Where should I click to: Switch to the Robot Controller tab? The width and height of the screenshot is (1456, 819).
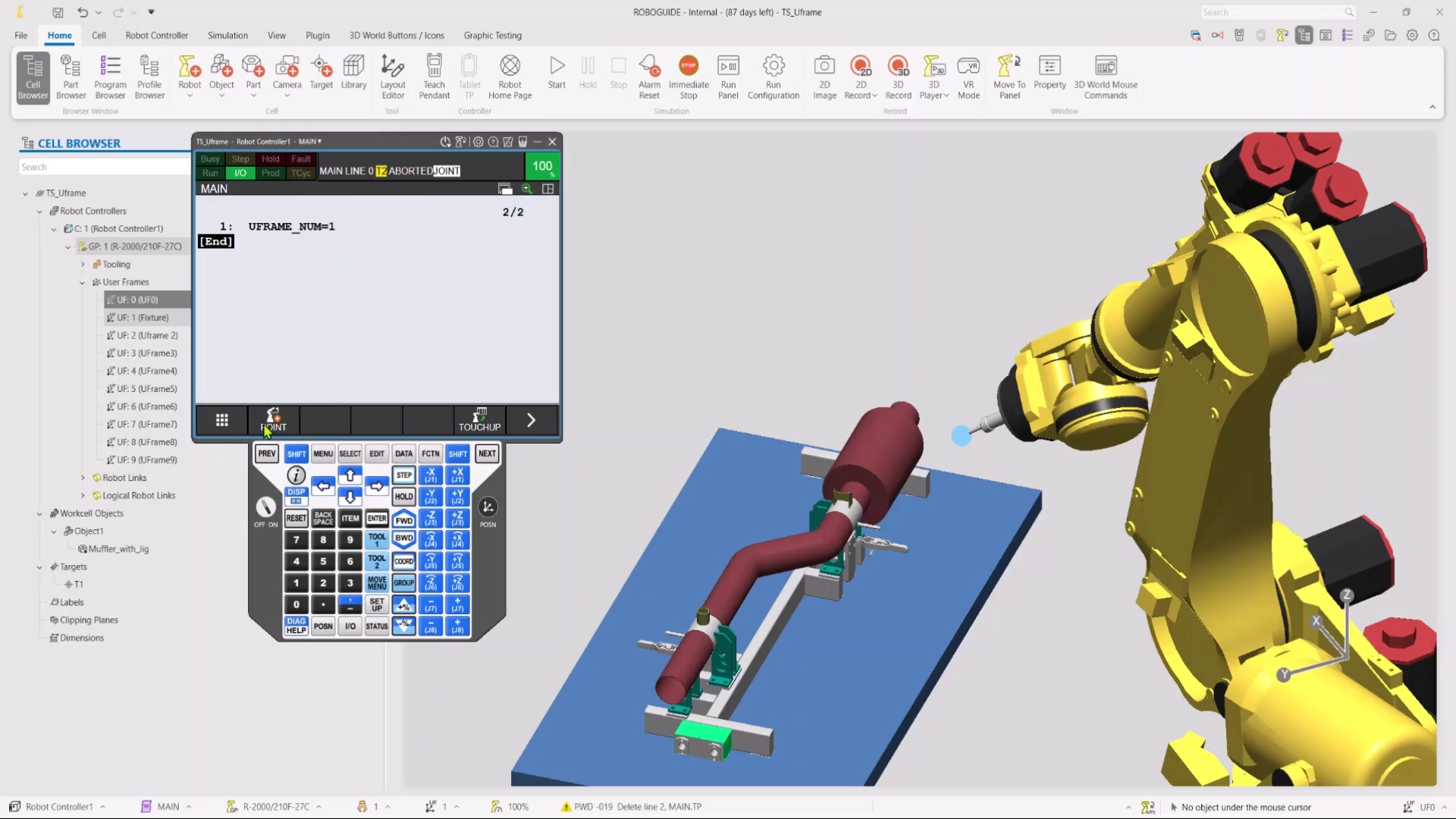pos(157,35)
